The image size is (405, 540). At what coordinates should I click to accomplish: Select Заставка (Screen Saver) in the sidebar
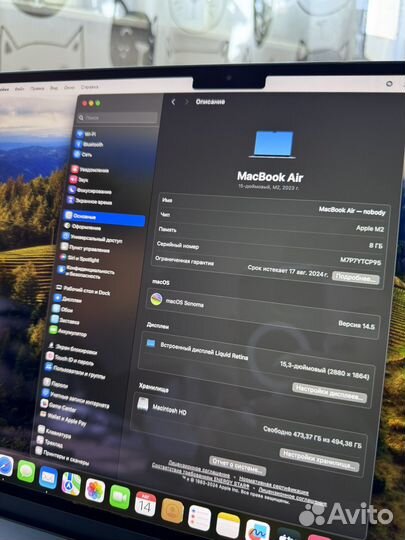[65, 320]
